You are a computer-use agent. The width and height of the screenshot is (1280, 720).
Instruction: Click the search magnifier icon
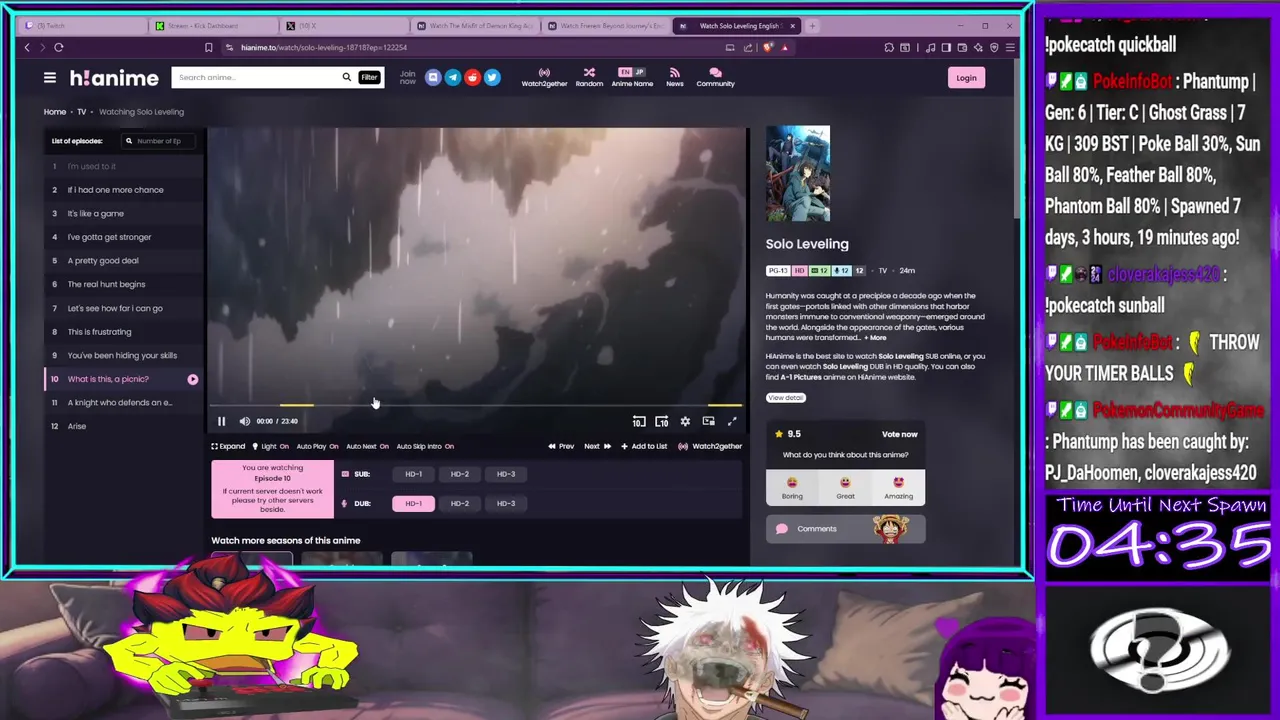(x=346, y=77)
